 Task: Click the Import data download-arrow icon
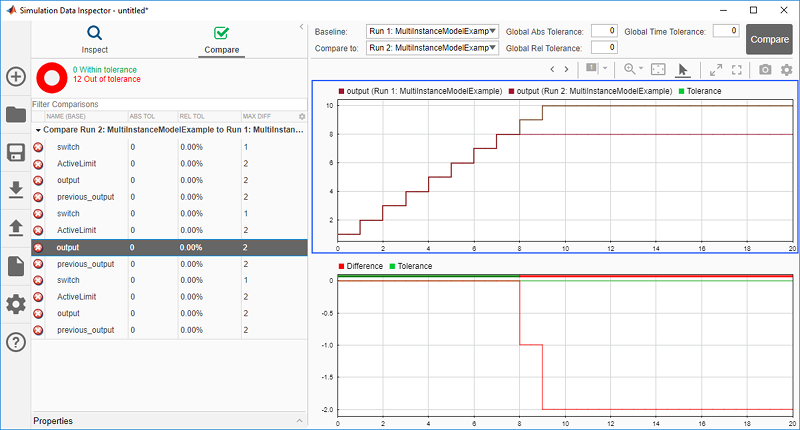[x=16, y=190]
